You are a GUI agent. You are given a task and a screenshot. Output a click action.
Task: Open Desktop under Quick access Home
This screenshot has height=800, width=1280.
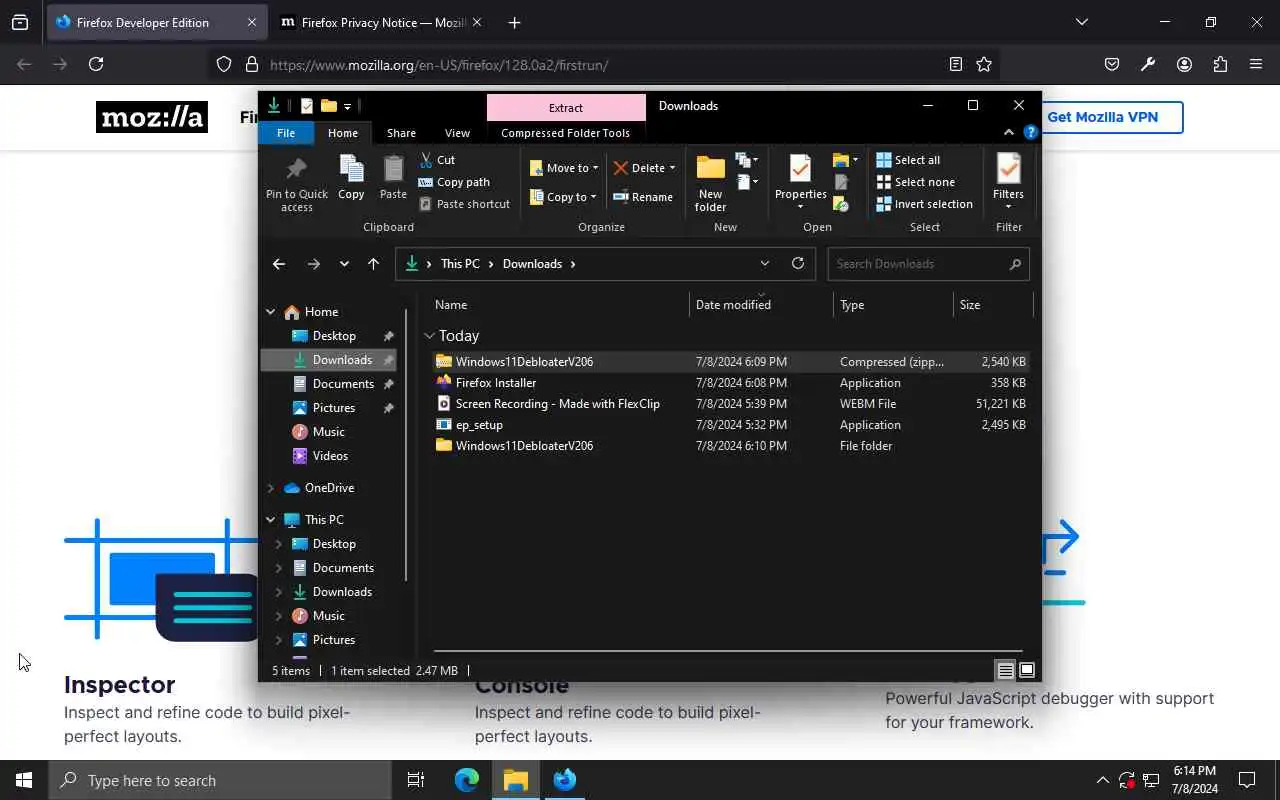333,336
